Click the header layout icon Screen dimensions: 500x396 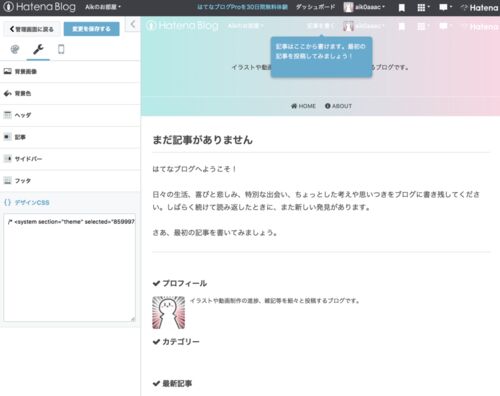coord(8,115)
